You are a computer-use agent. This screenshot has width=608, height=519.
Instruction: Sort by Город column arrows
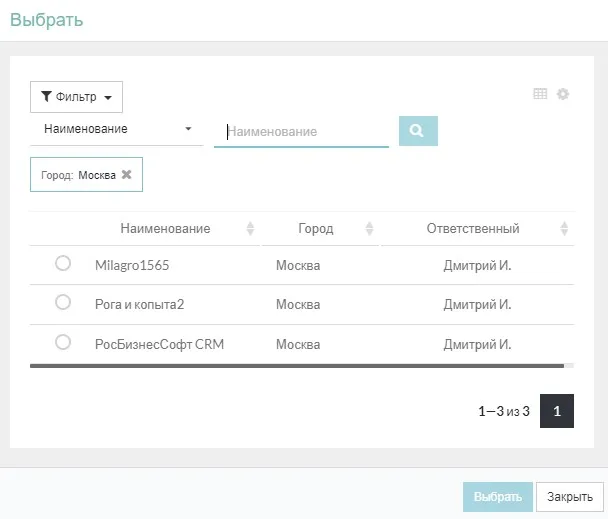coord(370,229)
